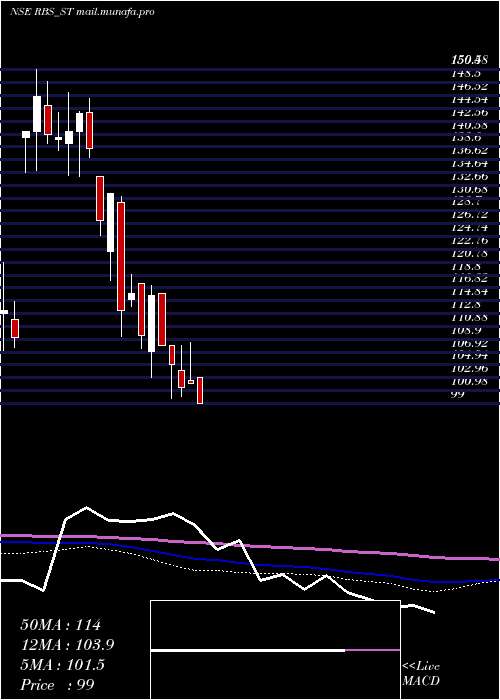Select the 114.84 price axis label
Viewport: 500px width, 700px height.
(471, 292)
